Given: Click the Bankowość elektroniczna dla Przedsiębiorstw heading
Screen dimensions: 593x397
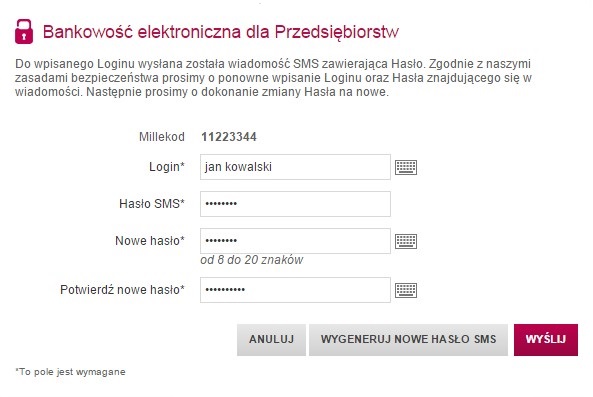Looking at the screenshot, I should (220, 32).
